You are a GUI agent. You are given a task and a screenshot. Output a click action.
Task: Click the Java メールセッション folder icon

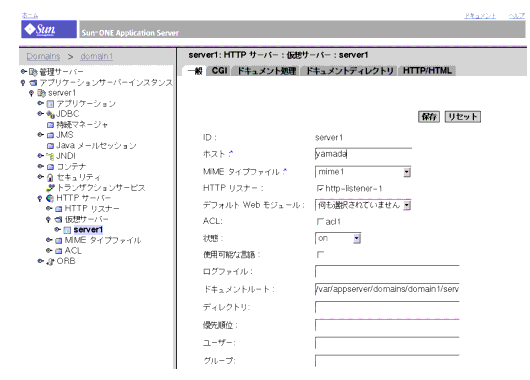point(50,146)
